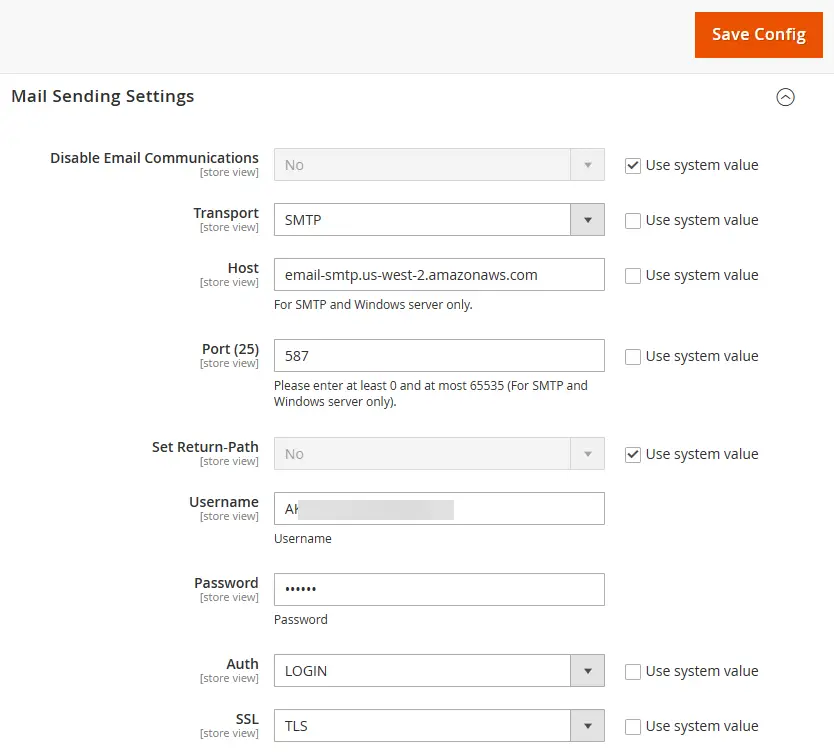
Task: Enable Use system value for SSL
Action: coord(632,725)
